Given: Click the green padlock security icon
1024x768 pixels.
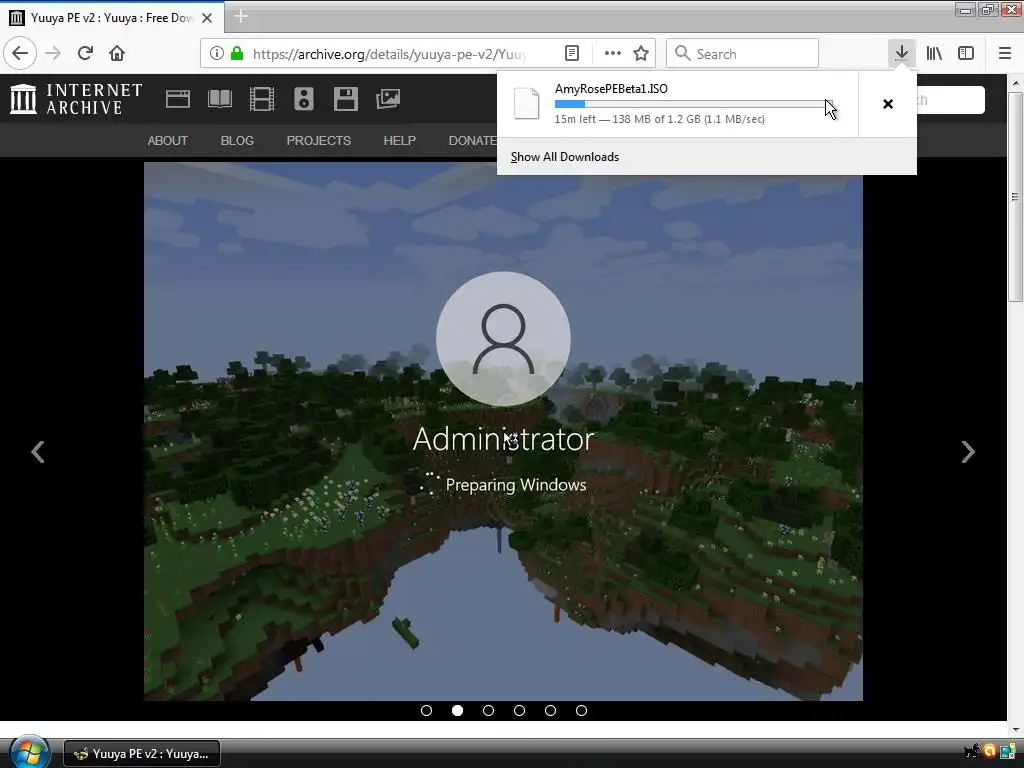Looking at the screenshot, I should [237, 53].
